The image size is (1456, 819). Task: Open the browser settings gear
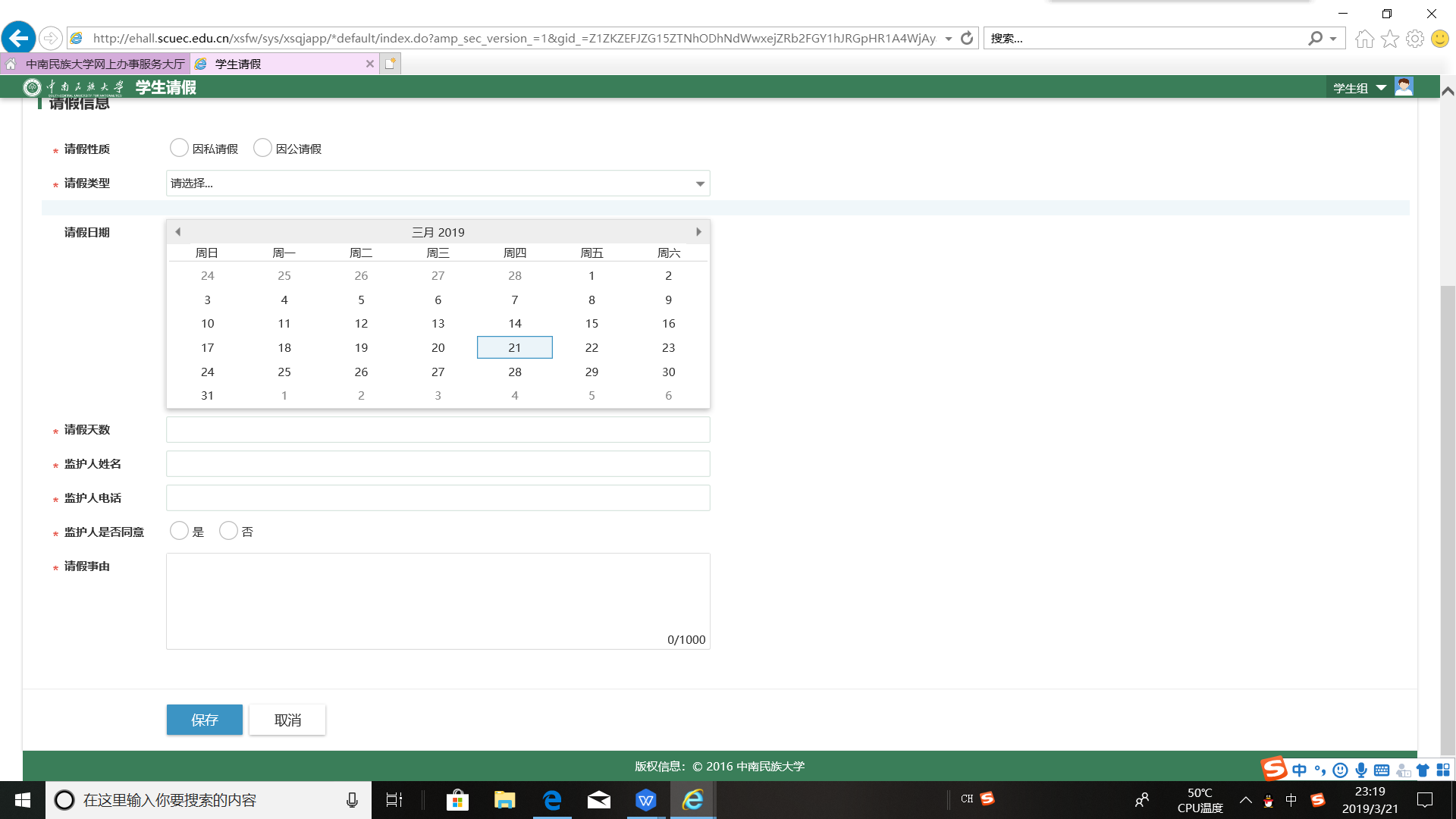(x=1415, y=39)
